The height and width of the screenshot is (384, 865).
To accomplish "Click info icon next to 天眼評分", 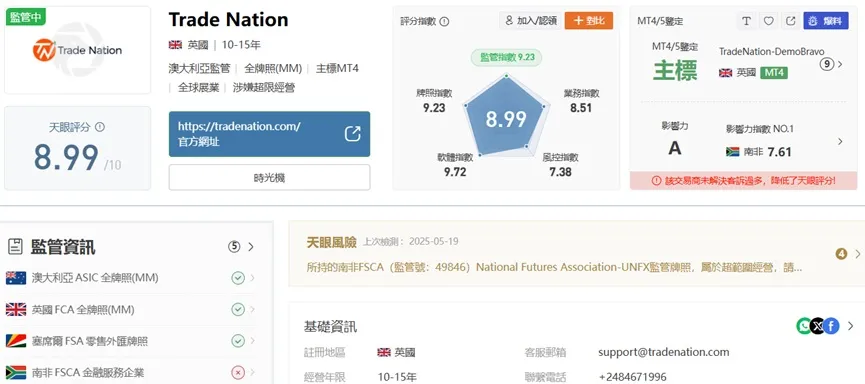I will (x=100, y=127).
